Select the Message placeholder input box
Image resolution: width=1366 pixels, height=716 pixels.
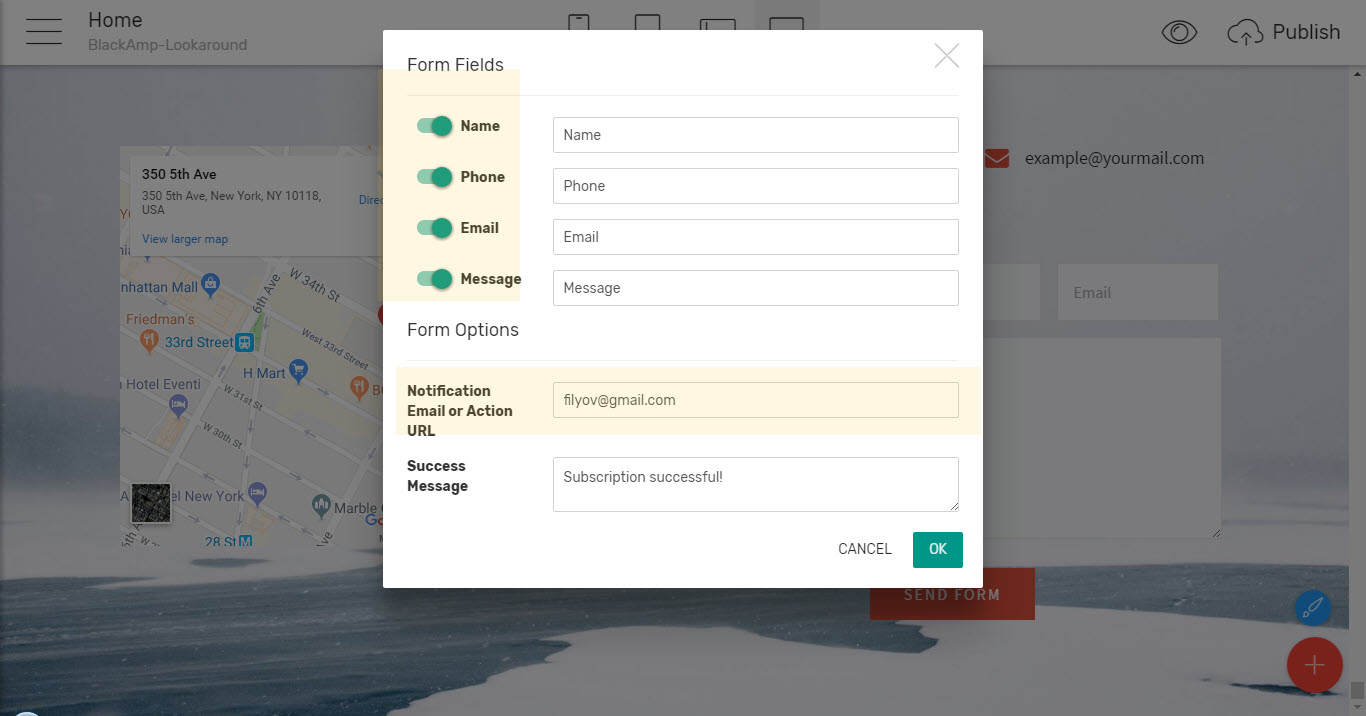755,288
